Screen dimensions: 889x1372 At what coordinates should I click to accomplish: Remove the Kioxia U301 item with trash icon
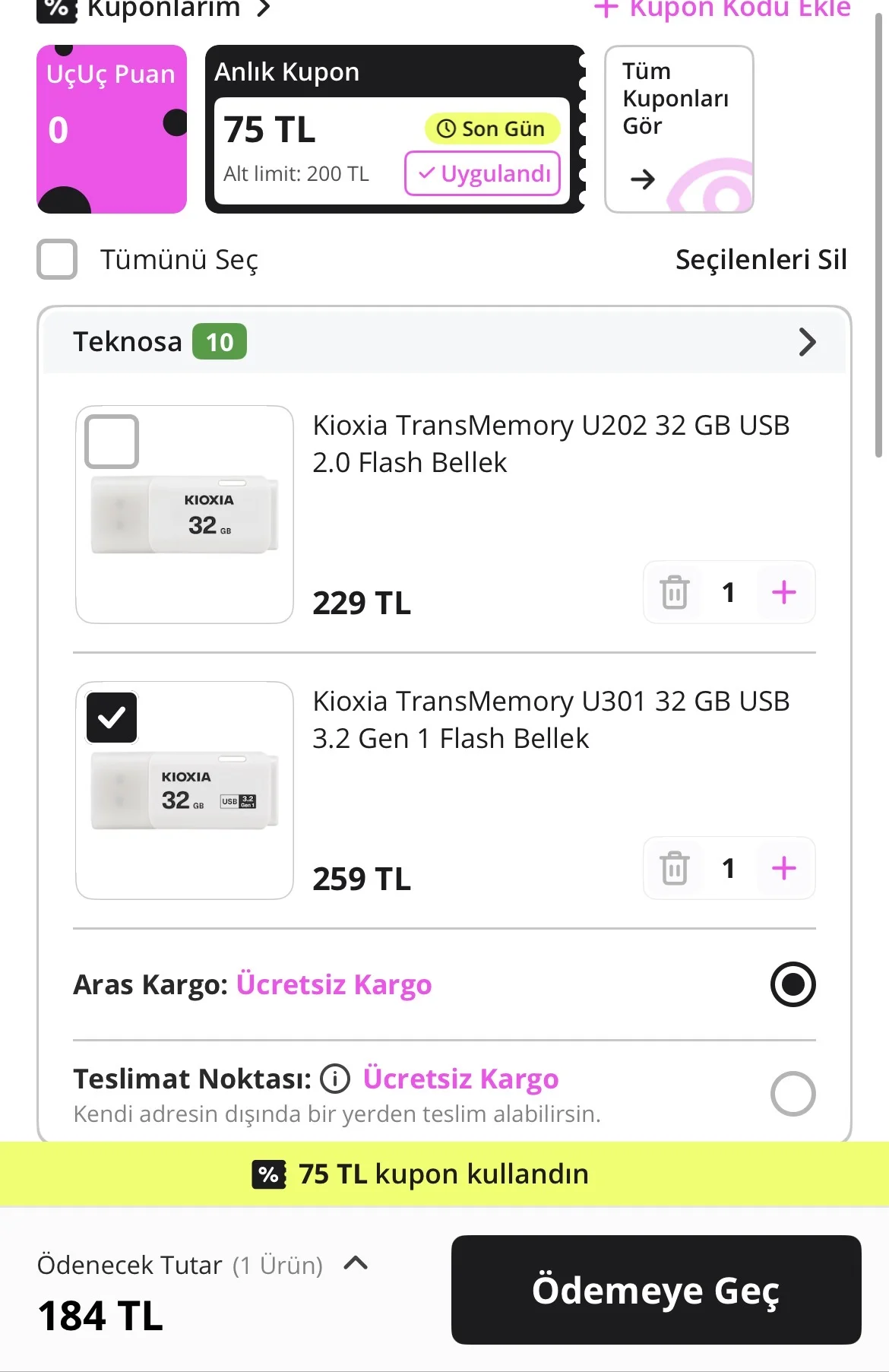click(674, 868)
